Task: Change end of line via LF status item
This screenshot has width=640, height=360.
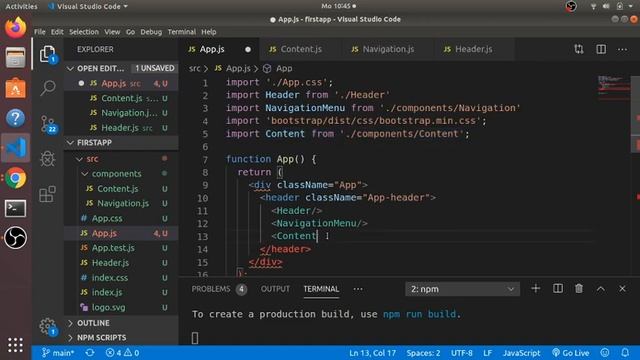Action: (487, 353)
